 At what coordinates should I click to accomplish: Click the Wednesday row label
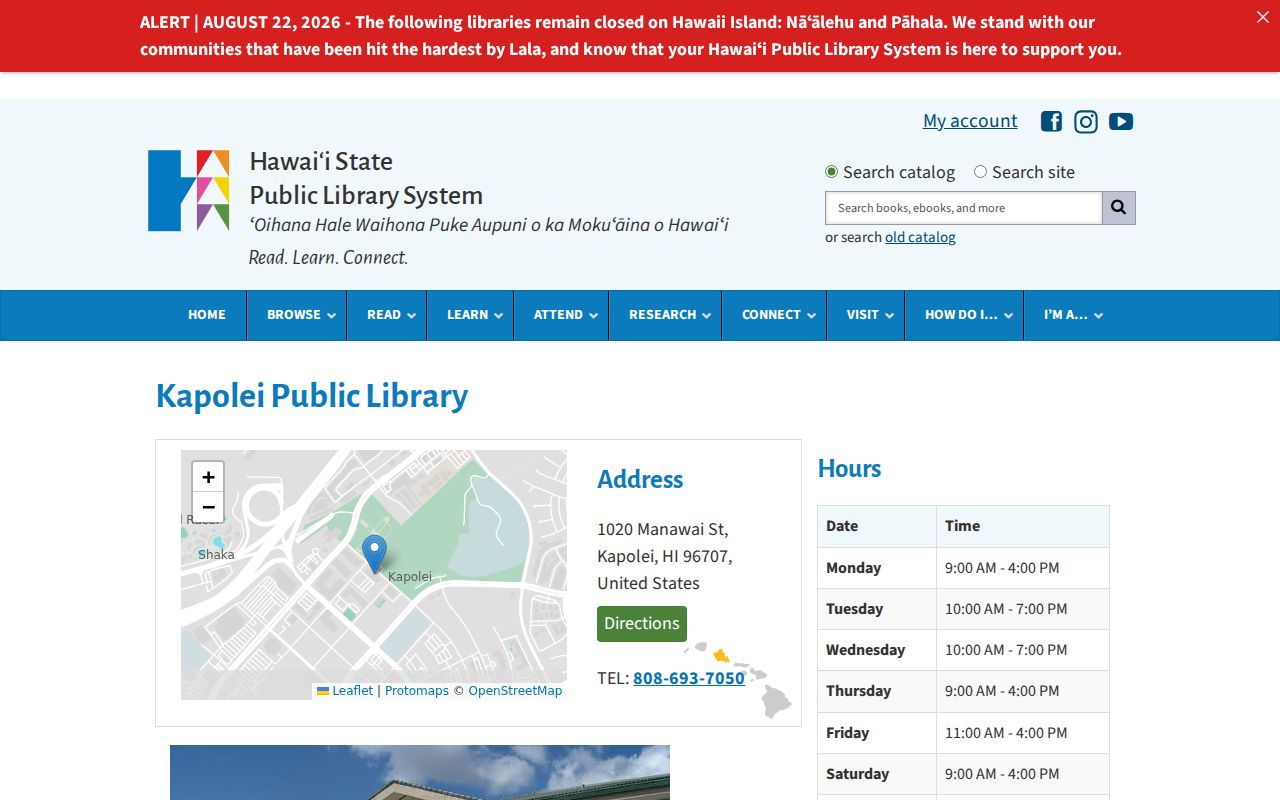pos(865,650)
